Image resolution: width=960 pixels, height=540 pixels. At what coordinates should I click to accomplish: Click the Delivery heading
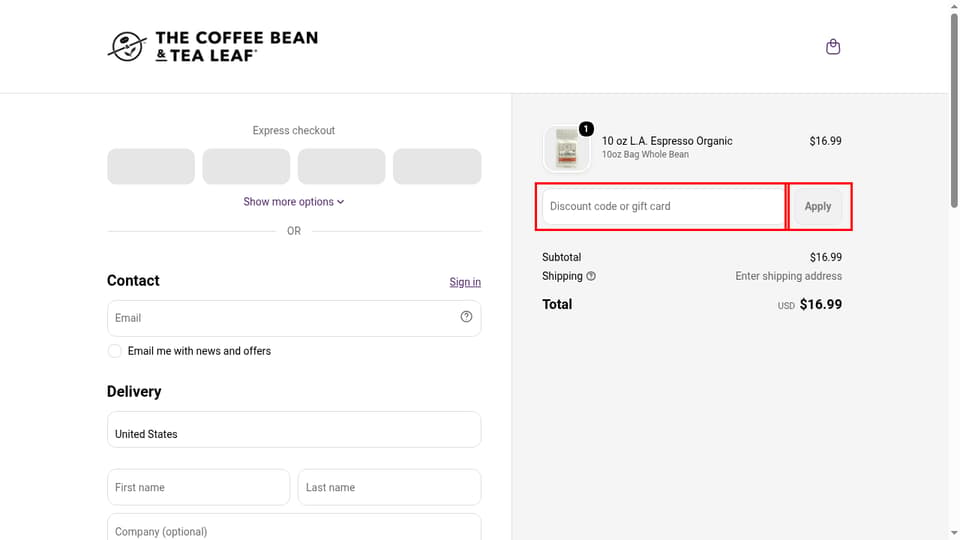pos(134,391)
